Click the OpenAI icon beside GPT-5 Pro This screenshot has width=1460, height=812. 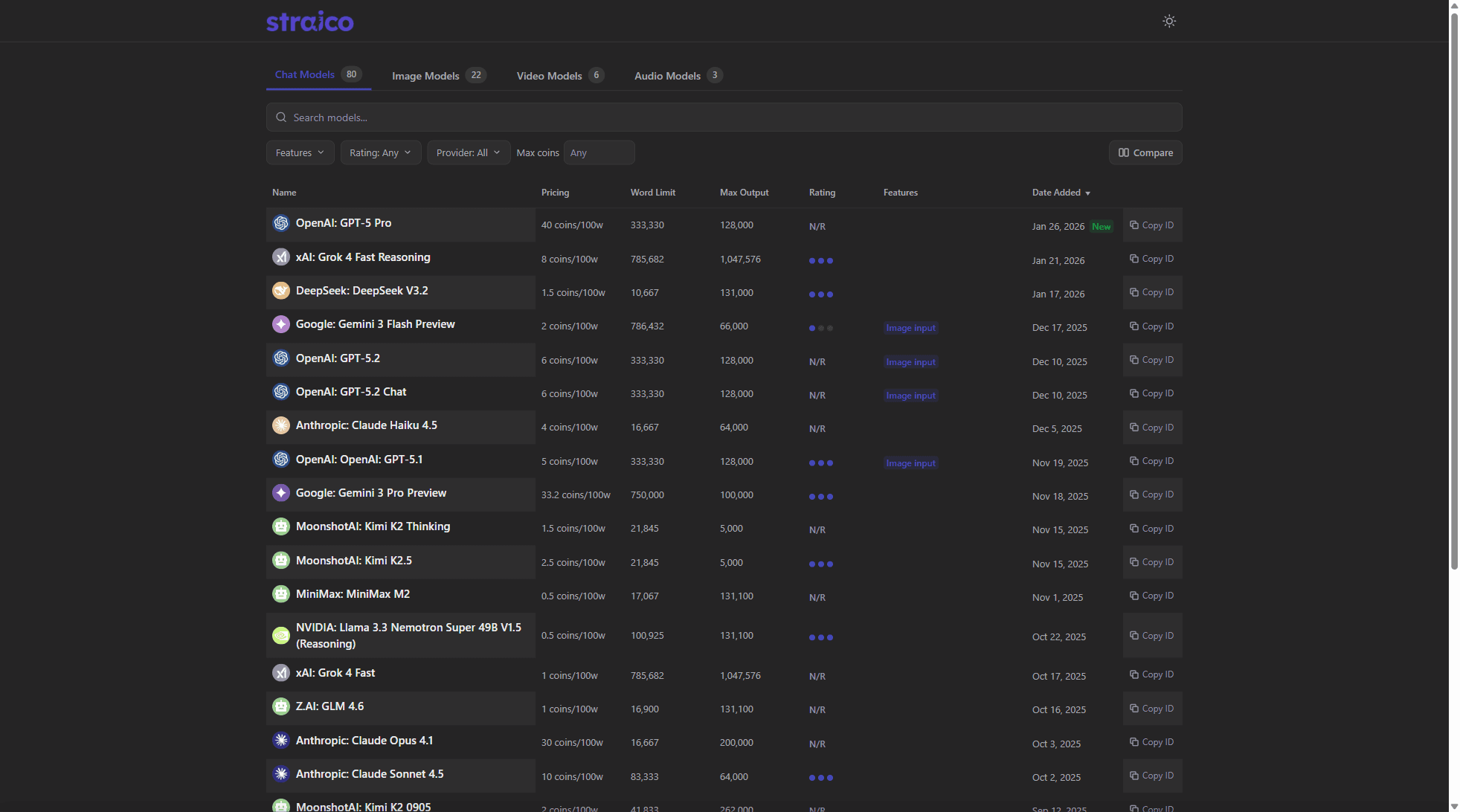281,223
